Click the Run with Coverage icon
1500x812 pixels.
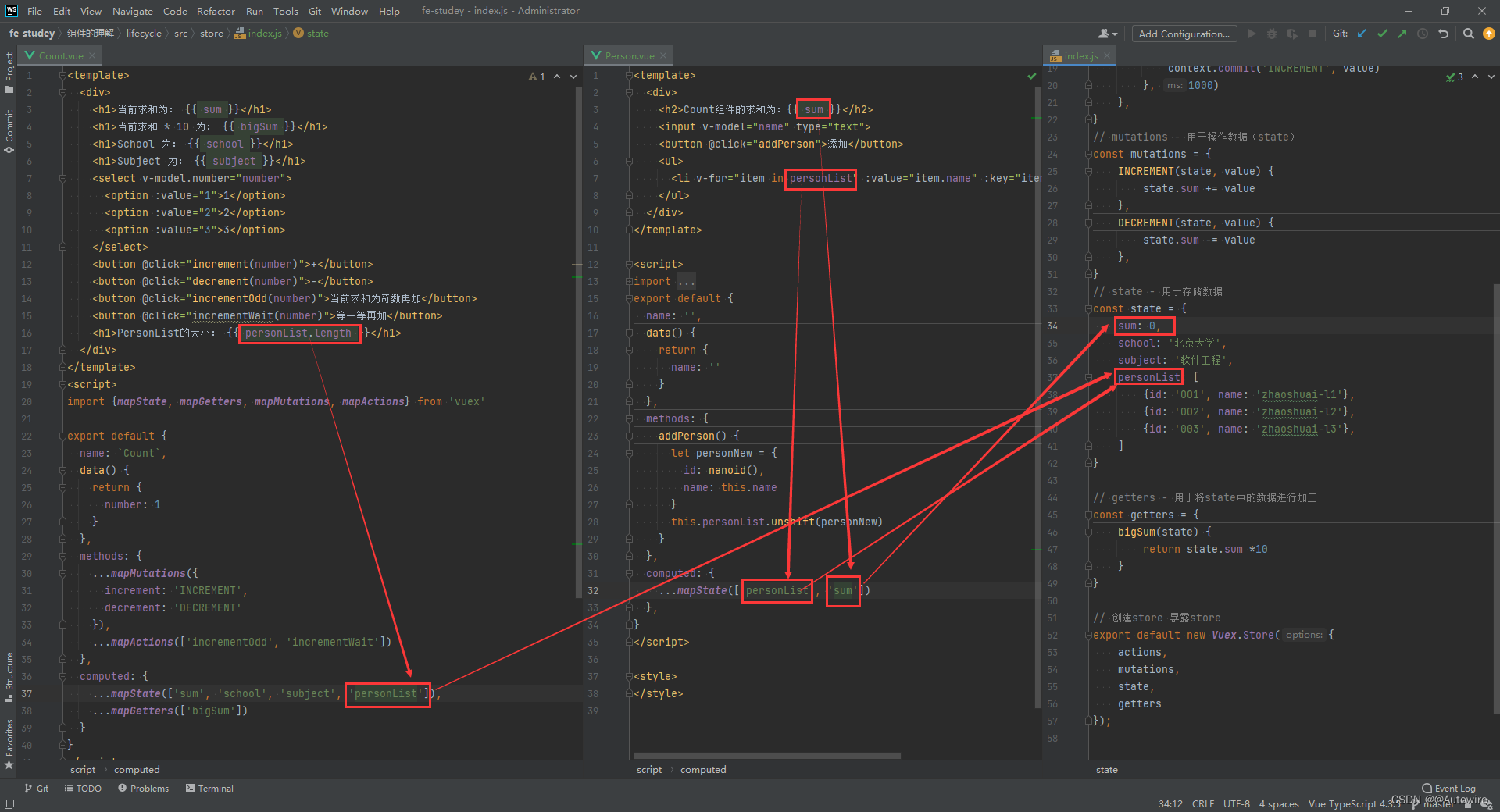coord(1292,34)
